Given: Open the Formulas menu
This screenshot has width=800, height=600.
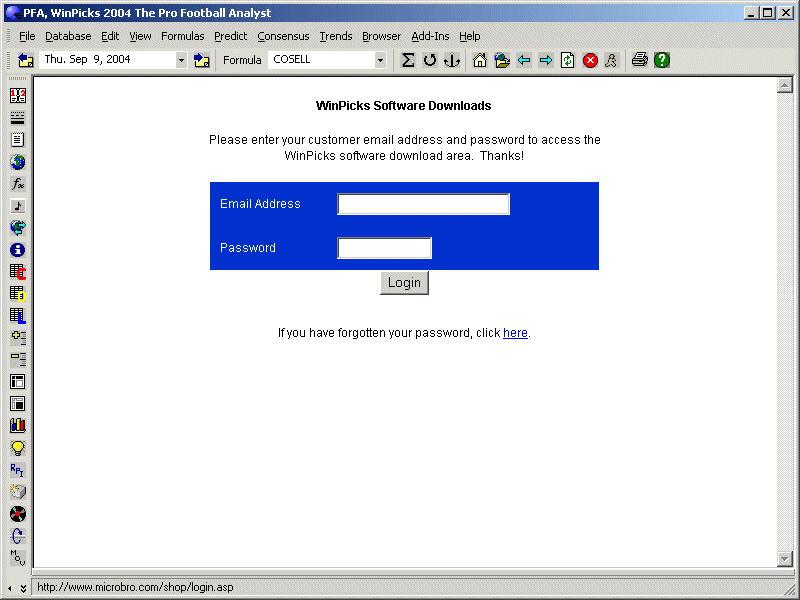Looking at the screenshot, I should 182,36.
